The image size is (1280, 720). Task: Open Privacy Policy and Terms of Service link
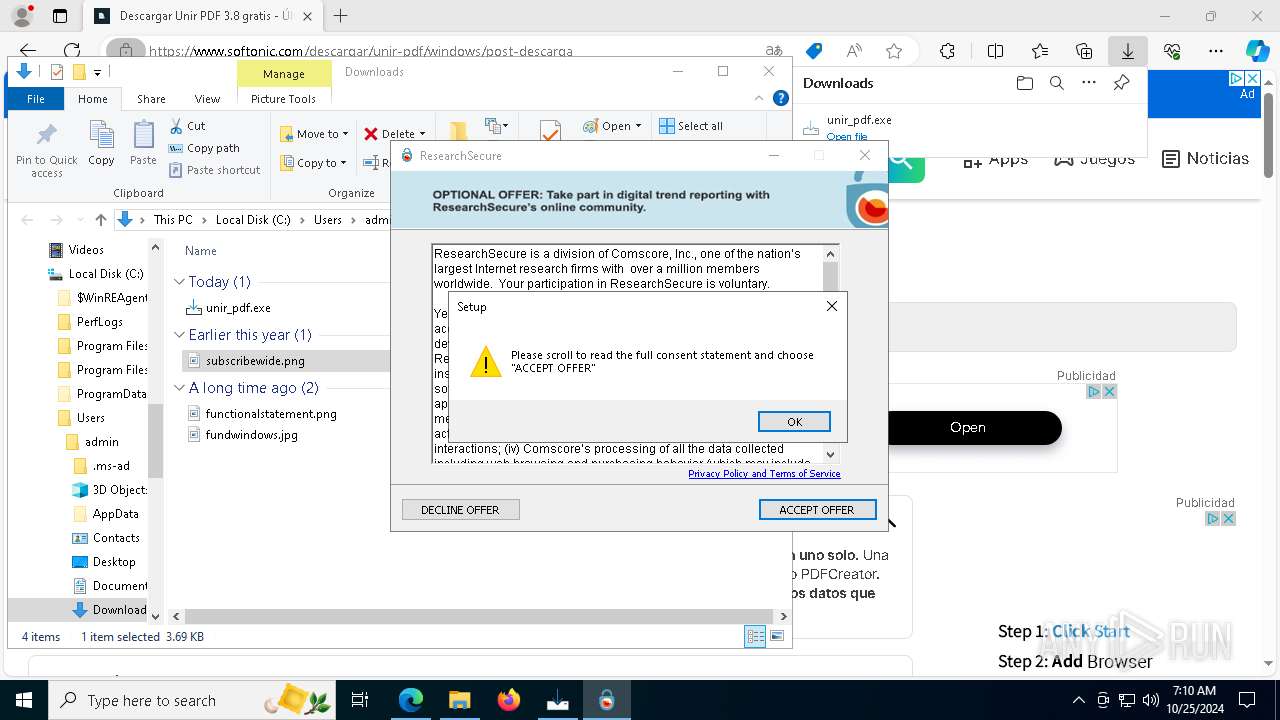coord(764,474)
